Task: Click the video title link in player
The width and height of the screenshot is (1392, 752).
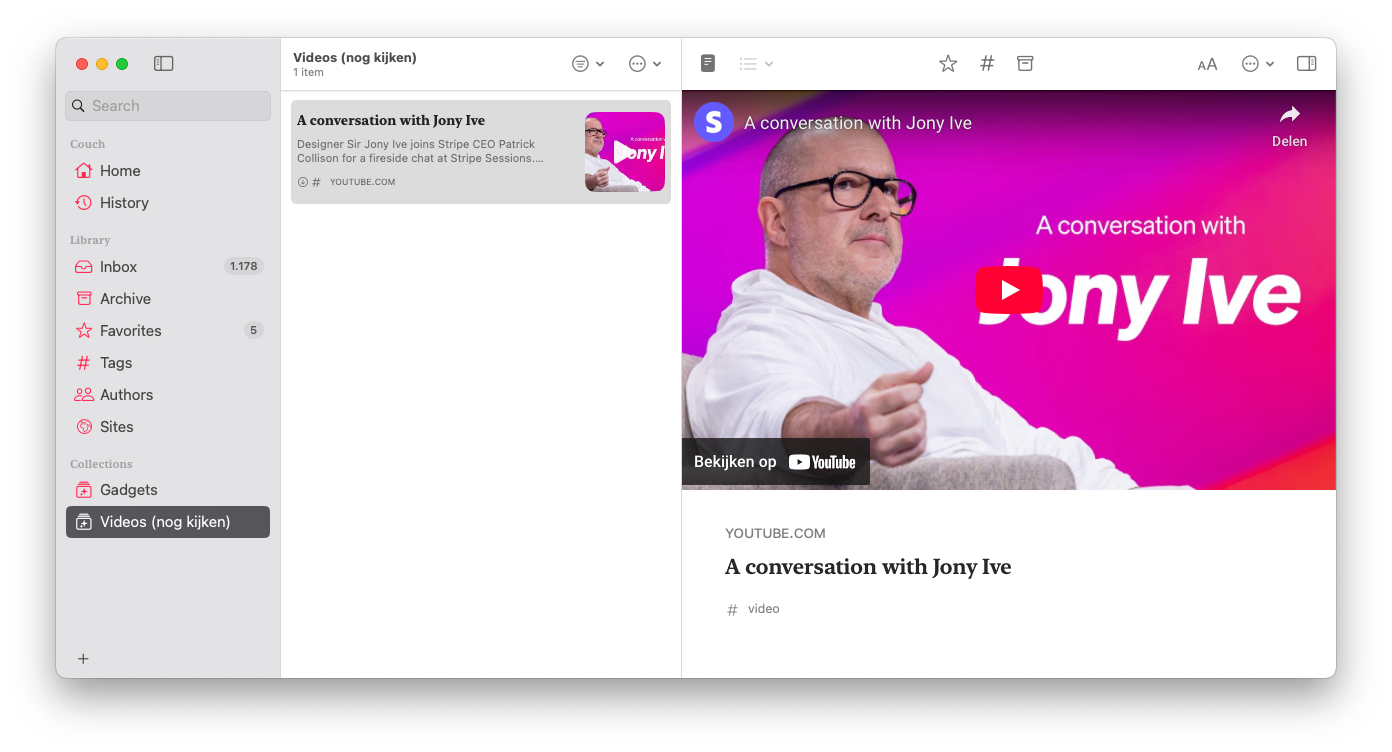Action: pos(858,123)
